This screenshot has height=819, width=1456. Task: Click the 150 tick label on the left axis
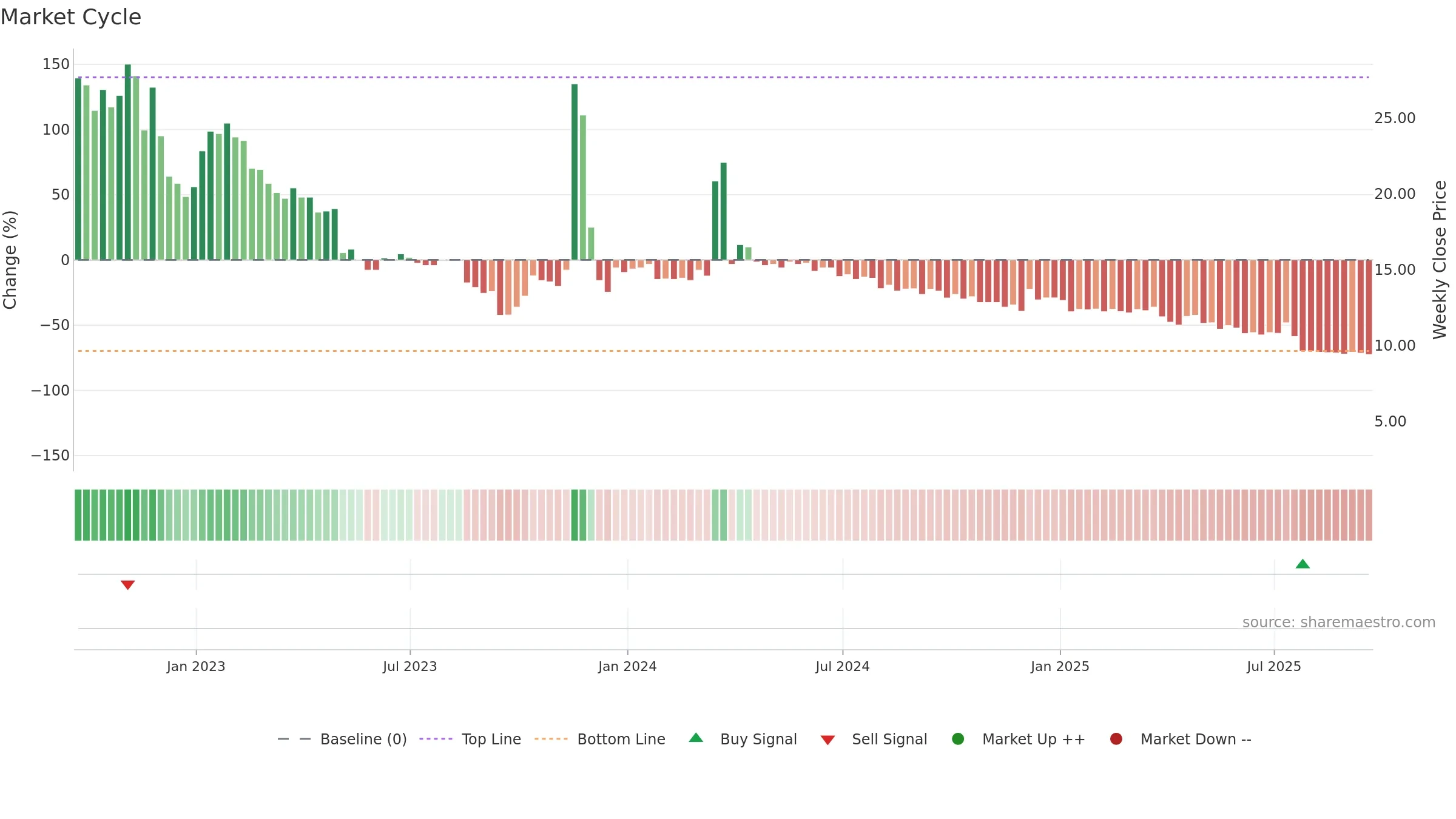(56, 64)
